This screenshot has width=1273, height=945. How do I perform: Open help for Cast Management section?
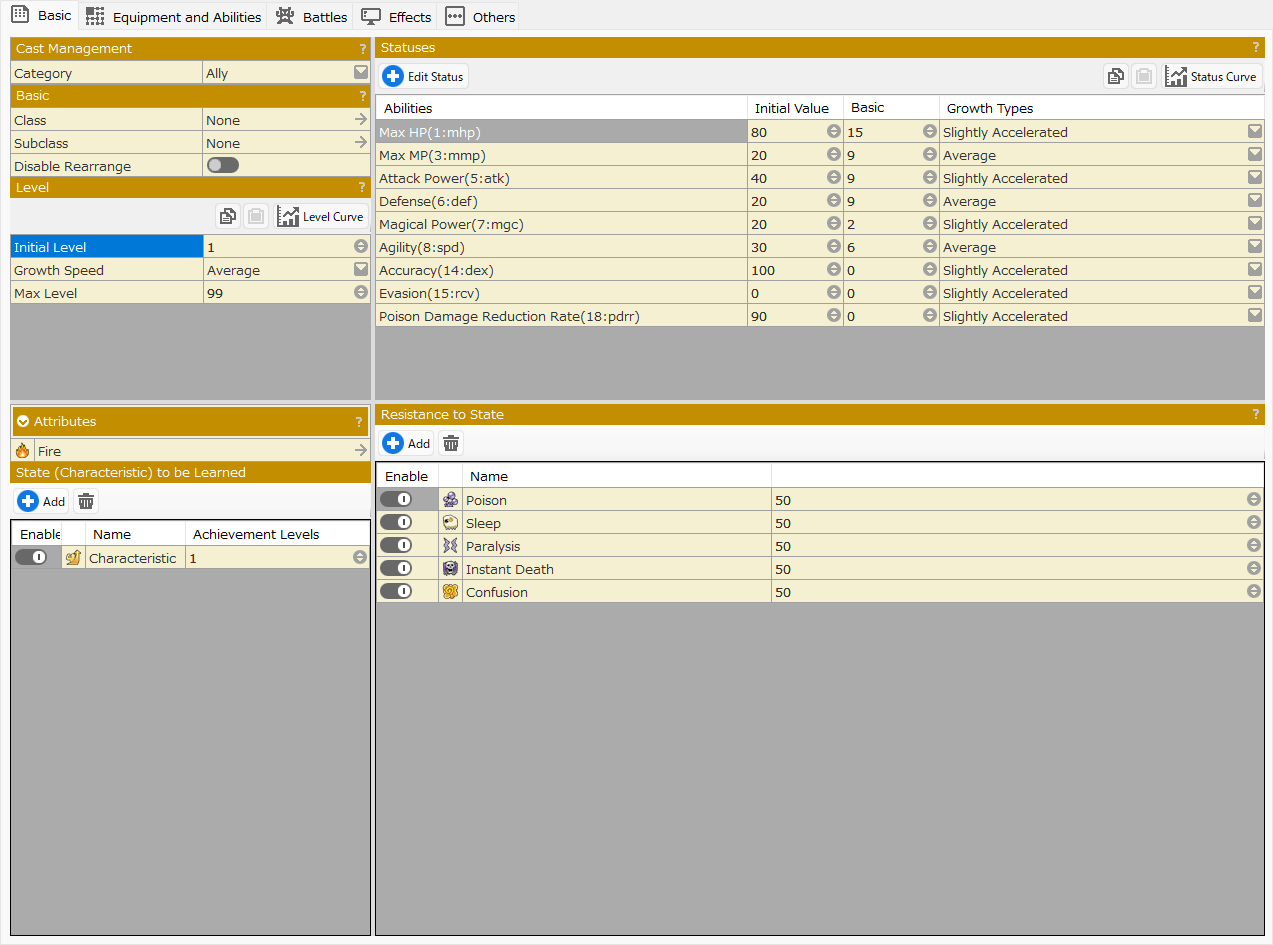[x=362, y=49]
